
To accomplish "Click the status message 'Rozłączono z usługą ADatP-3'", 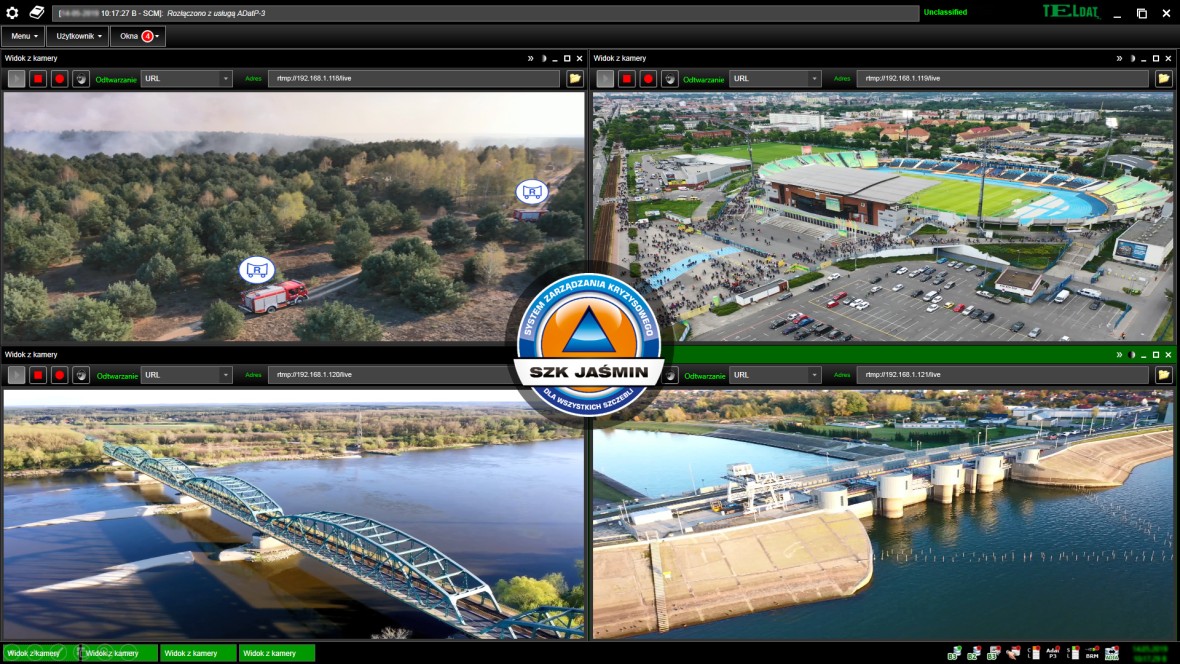I will (216, 14).
